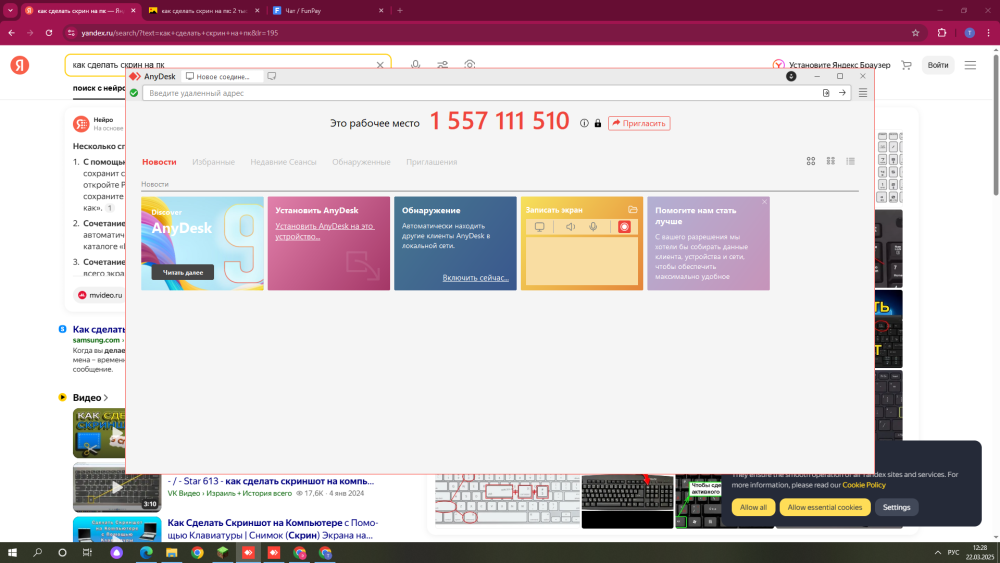
Task: Click Yandex voice search microphone icon
Action: tap(415, 64)
